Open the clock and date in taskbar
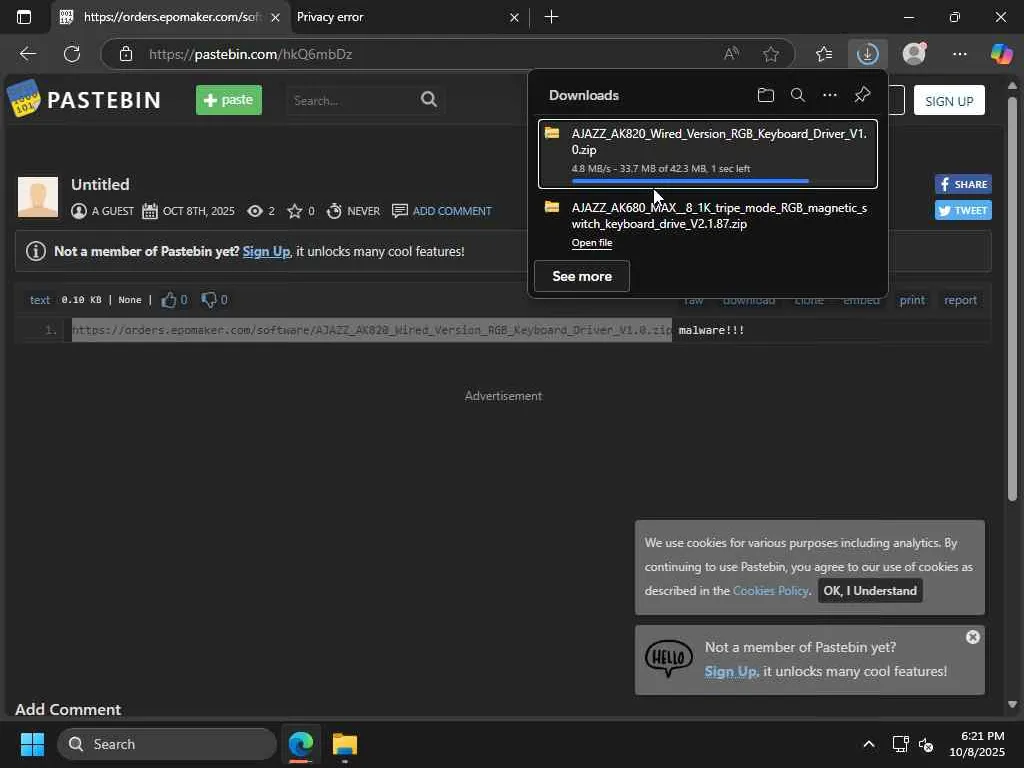 [976, 744]
